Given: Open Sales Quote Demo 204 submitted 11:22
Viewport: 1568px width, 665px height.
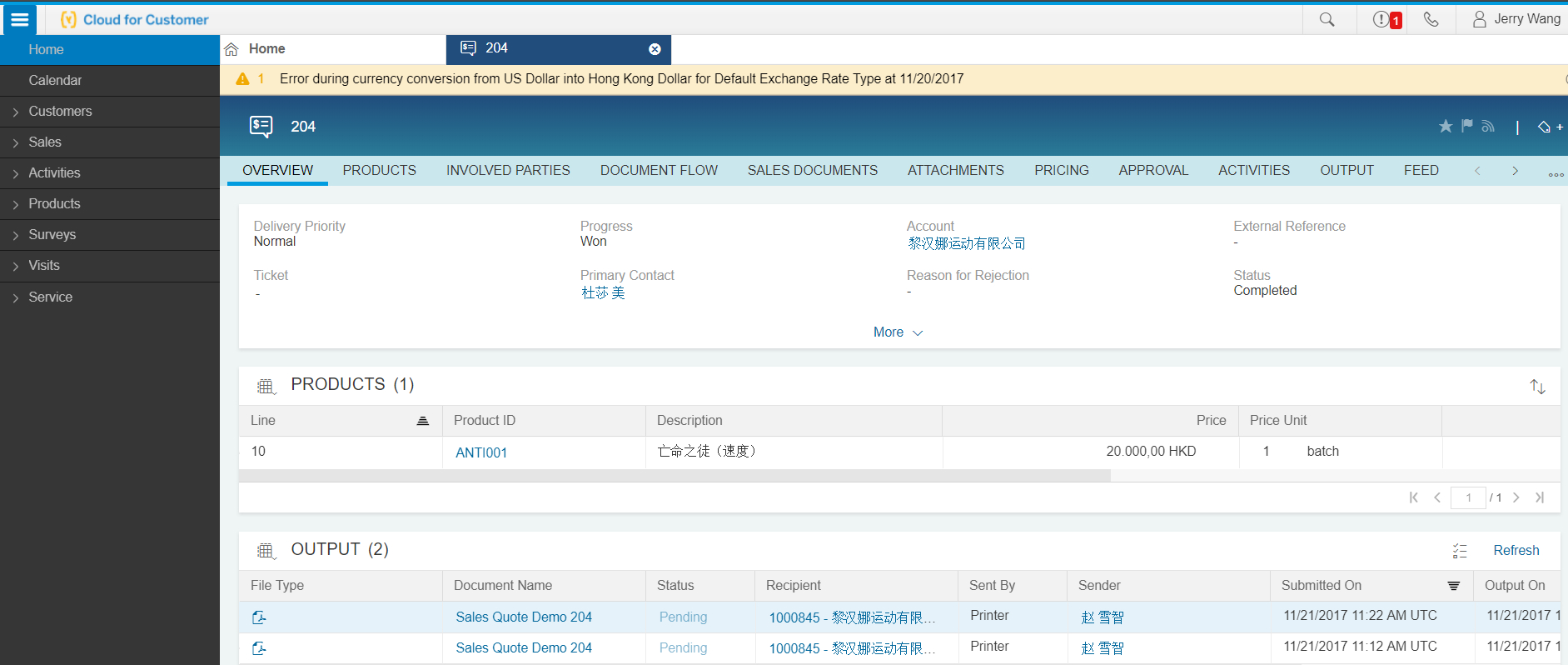Looking at the screenshot, I should click(x=524, y=617).
